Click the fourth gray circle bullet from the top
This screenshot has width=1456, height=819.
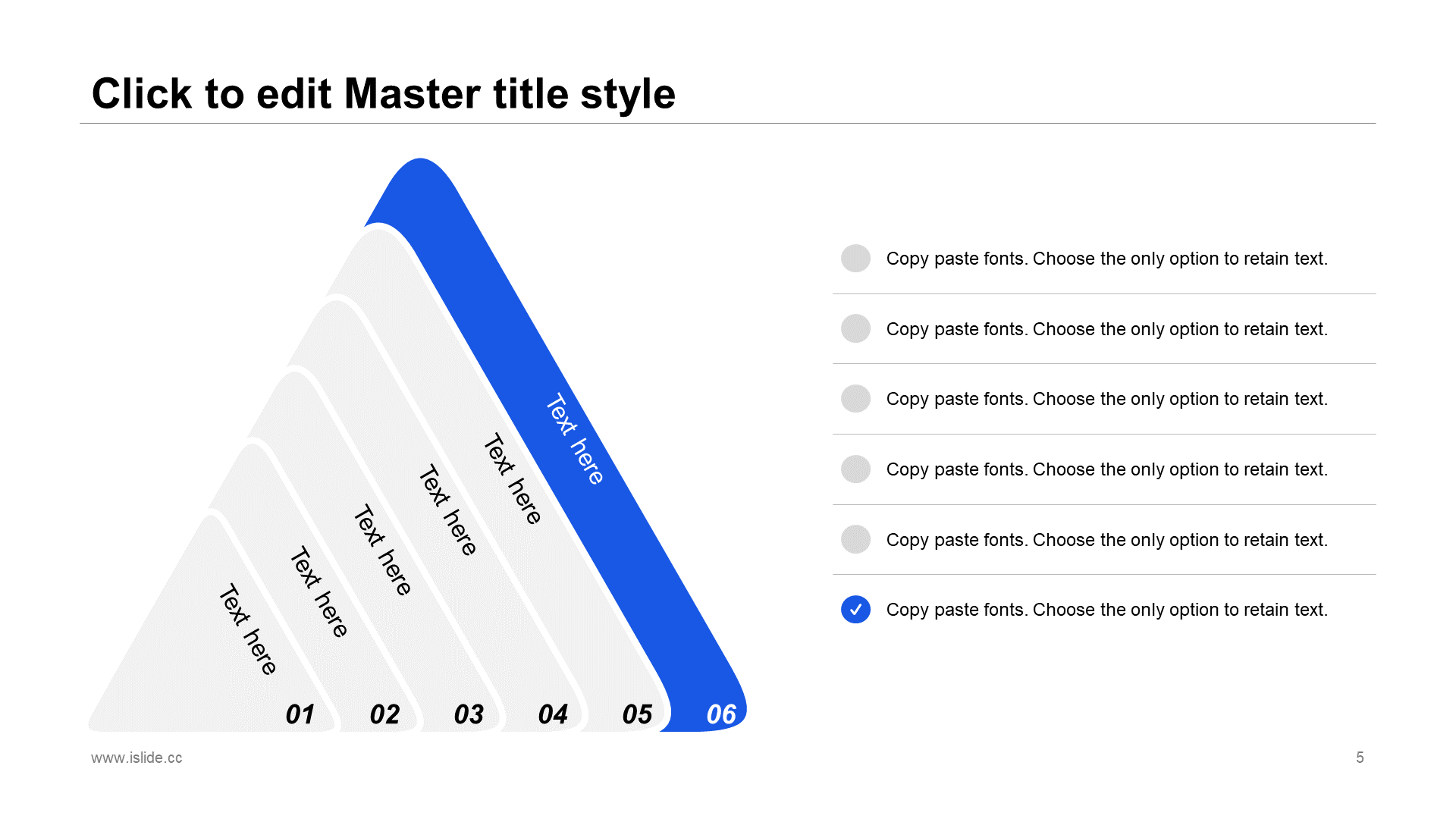click(x=855, y=469)
